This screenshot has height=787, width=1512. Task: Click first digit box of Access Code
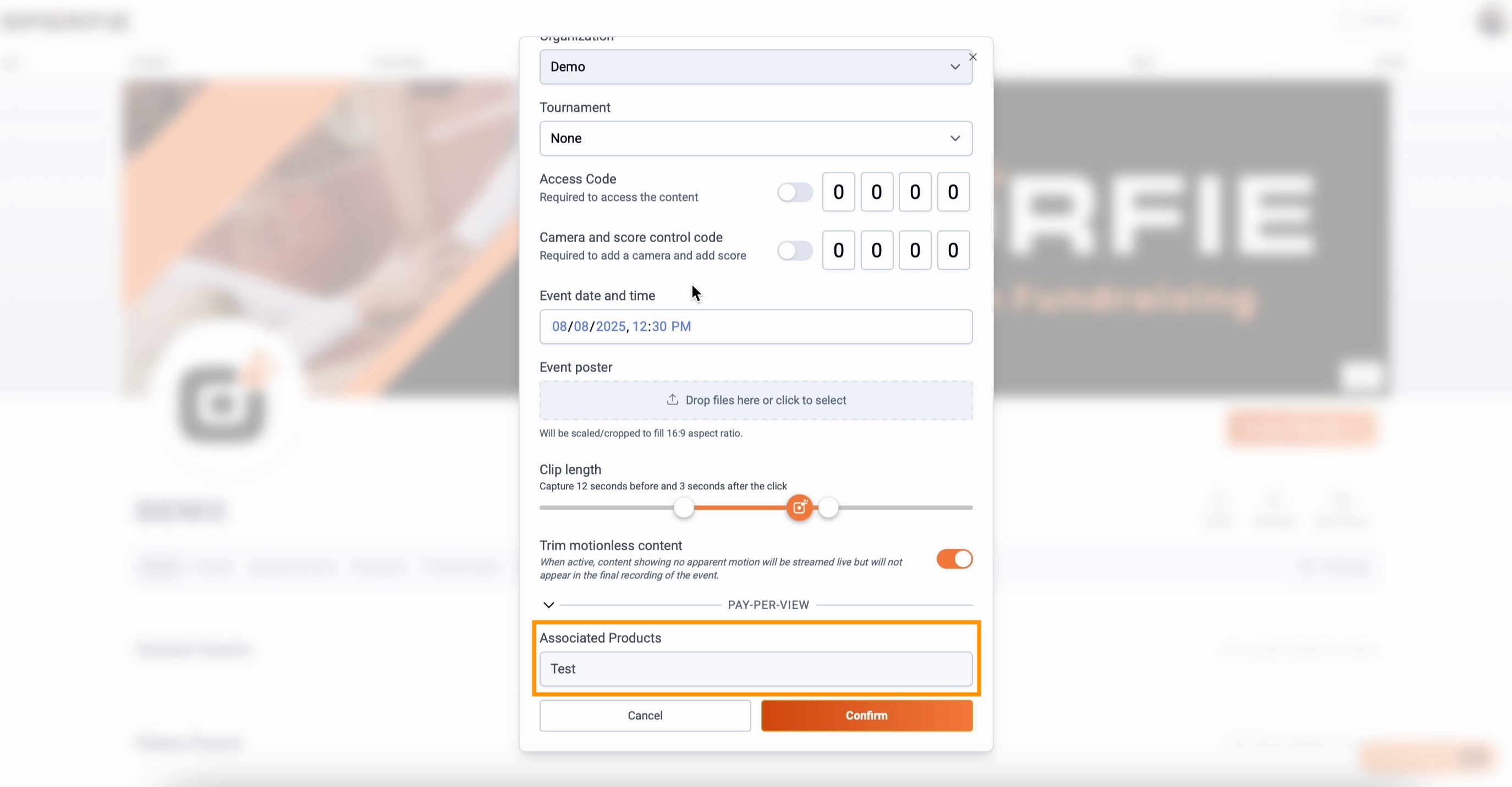pyautogui.click(x=838, y=193)
